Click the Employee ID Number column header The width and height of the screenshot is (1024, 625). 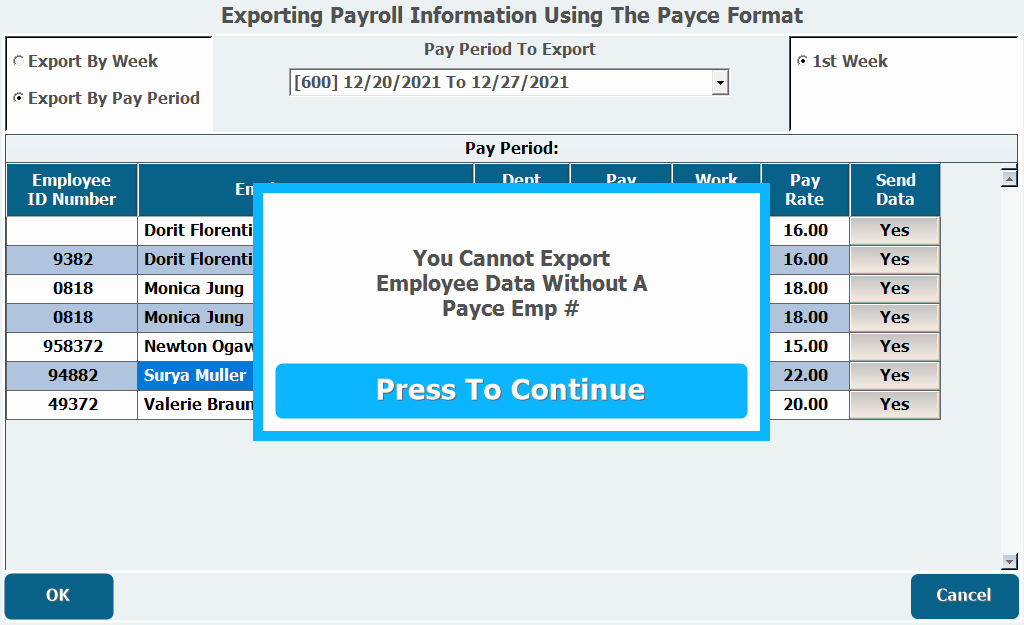72,190
